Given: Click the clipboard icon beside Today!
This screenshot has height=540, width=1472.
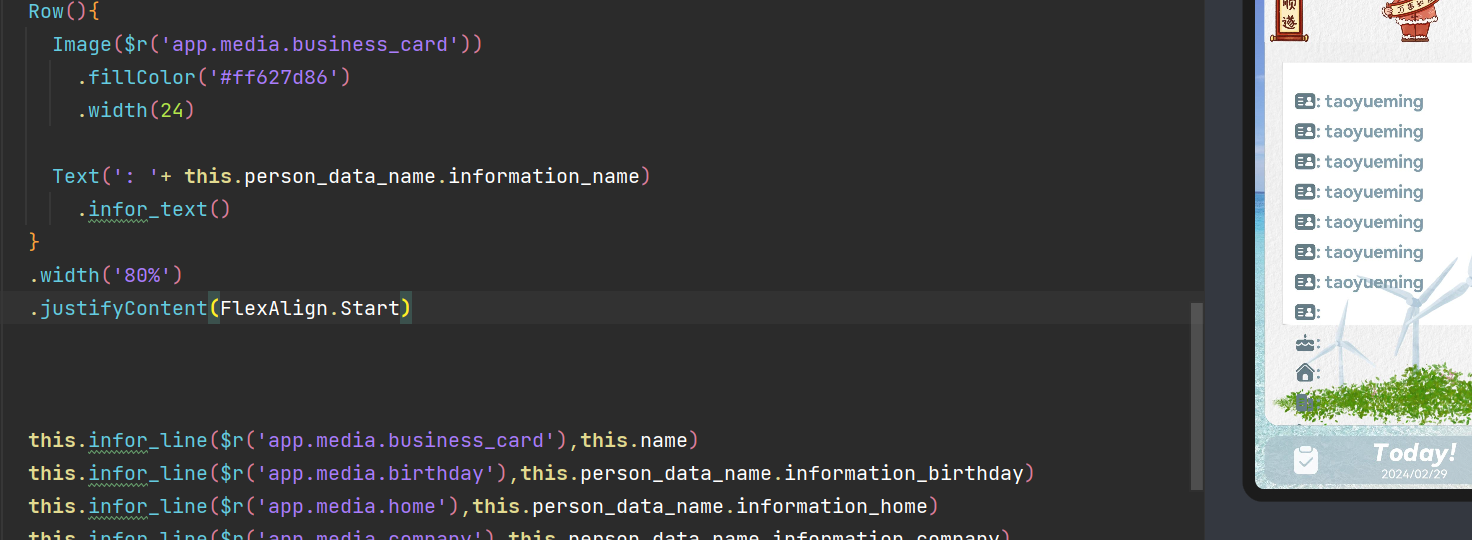Looking at the screenshot, I should (x=1305, y=460).
